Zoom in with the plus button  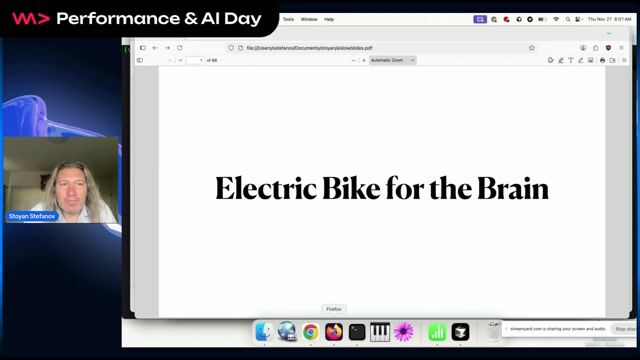click(364, 60)
